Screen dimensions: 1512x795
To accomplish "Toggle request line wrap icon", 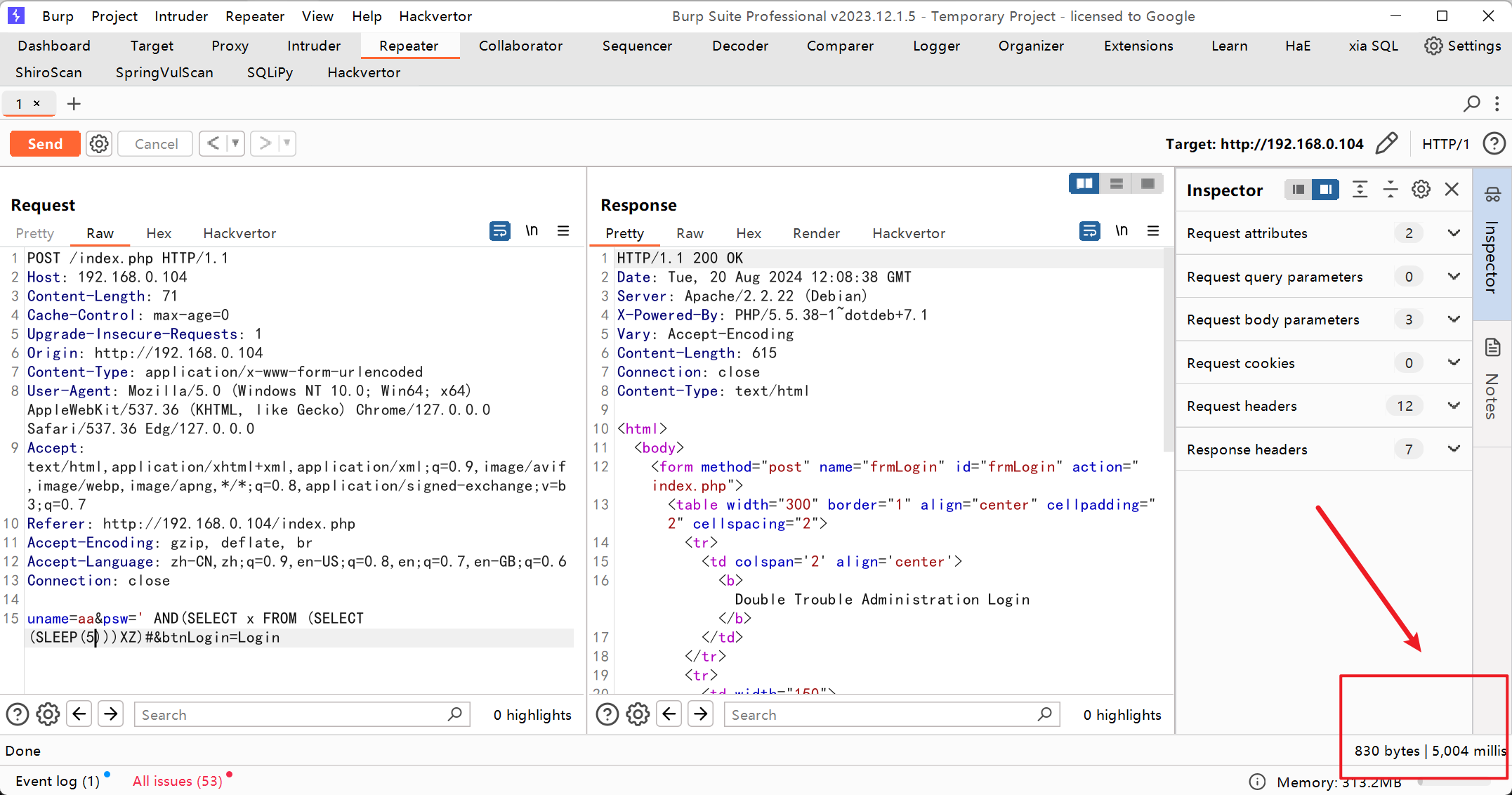I will pos(499,231).
